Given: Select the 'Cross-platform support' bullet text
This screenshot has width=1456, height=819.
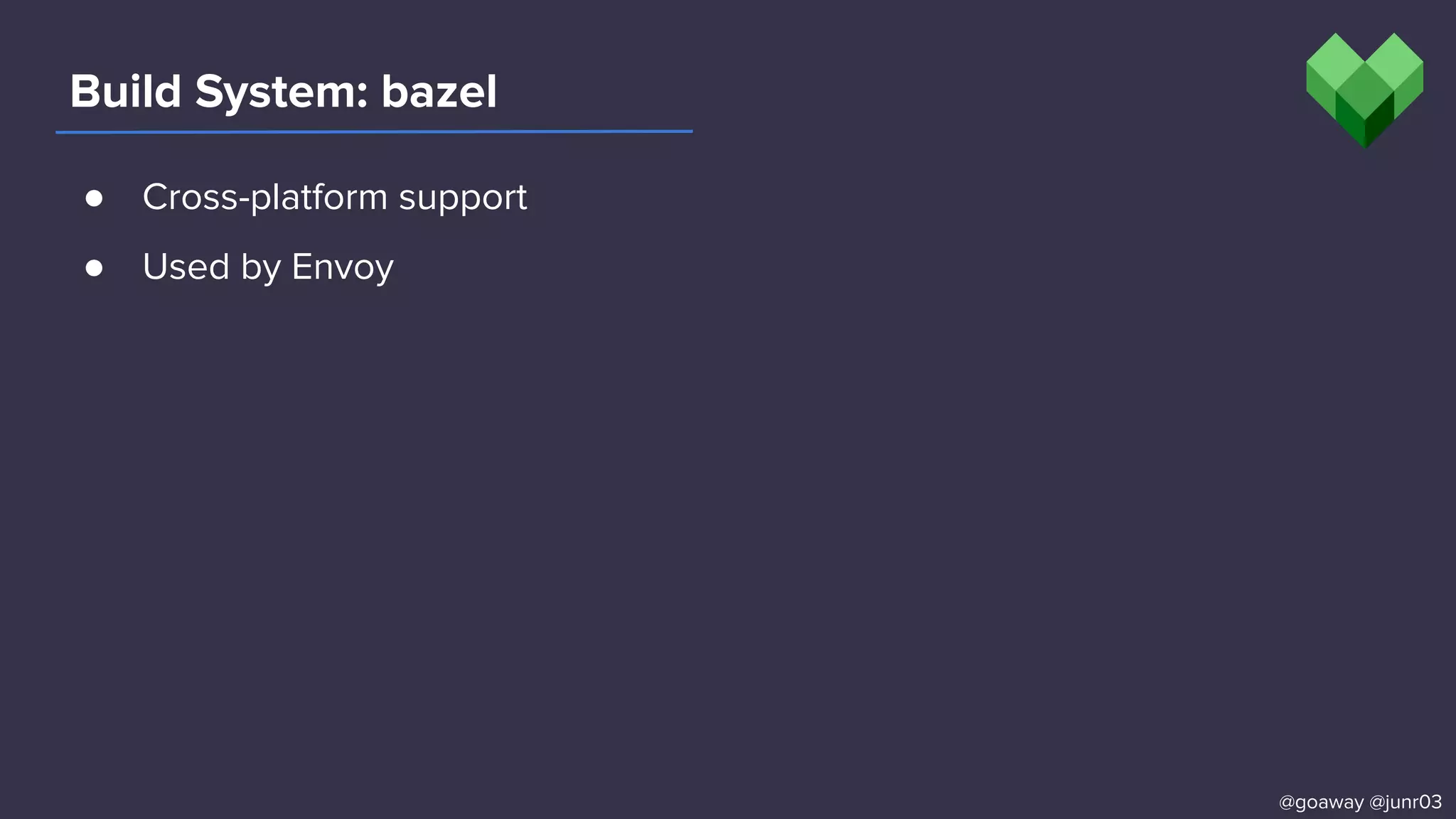Looking at the screenshot, I should pyautogui.click(x=334, y=197).
